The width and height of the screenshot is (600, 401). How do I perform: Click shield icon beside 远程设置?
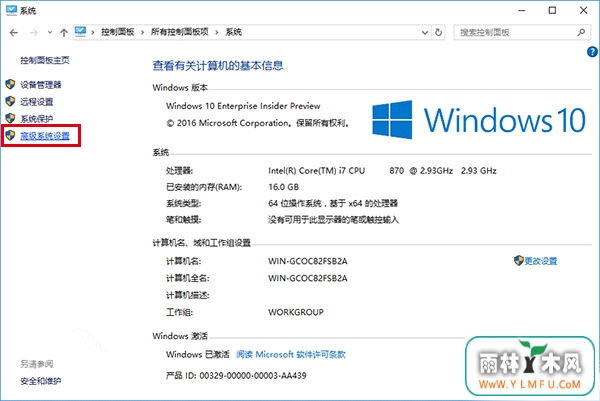coord(10,101)
